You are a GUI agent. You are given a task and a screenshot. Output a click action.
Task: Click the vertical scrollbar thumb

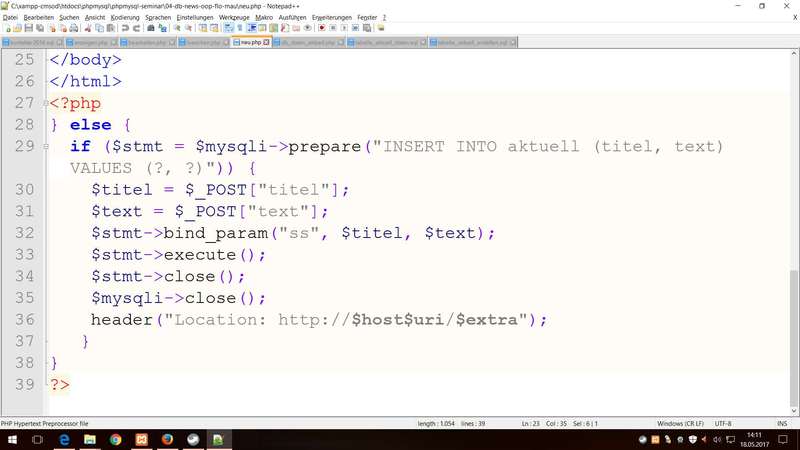(x=794, y=337)
